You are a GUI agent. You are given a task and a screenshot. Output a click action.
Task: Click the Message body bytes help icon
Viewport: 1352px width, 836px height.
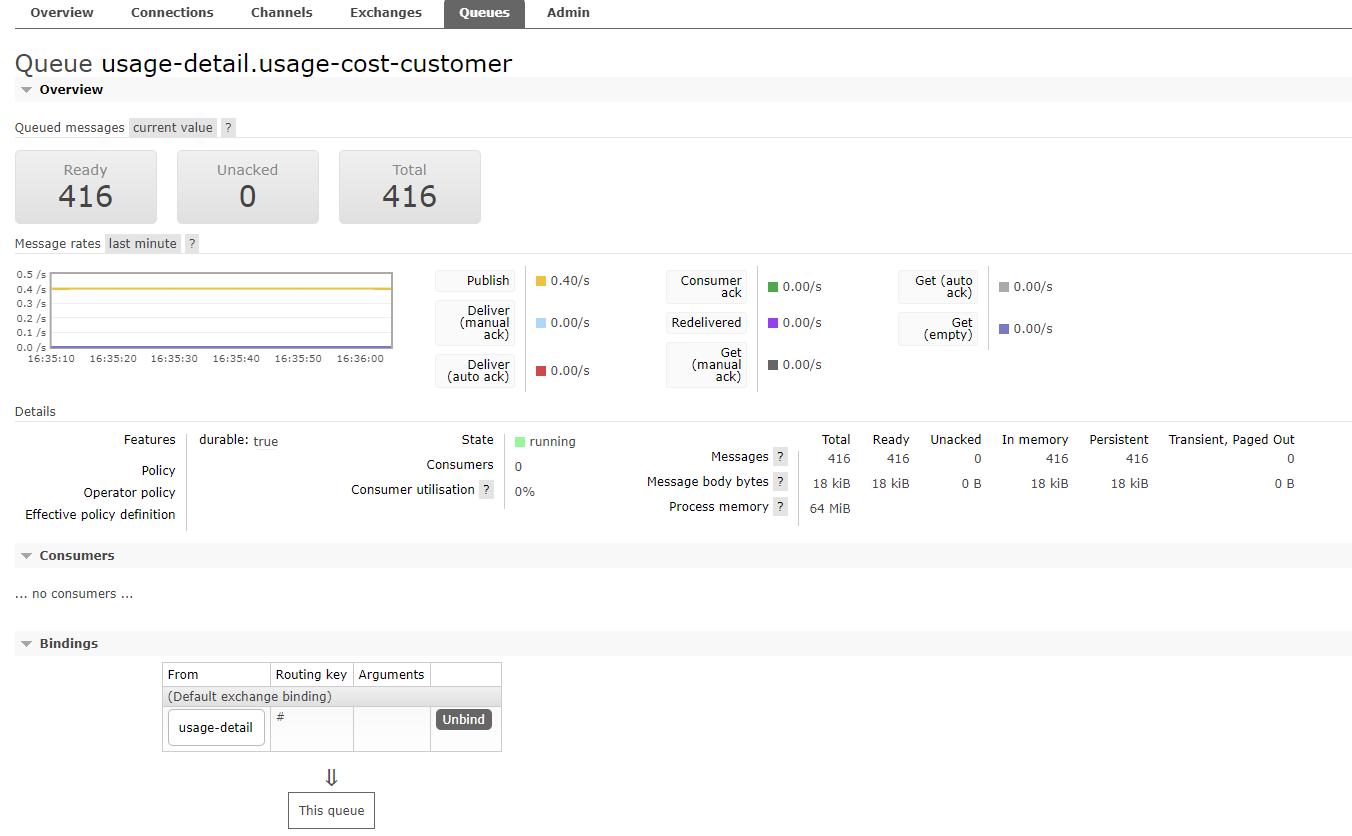point(780,481)
